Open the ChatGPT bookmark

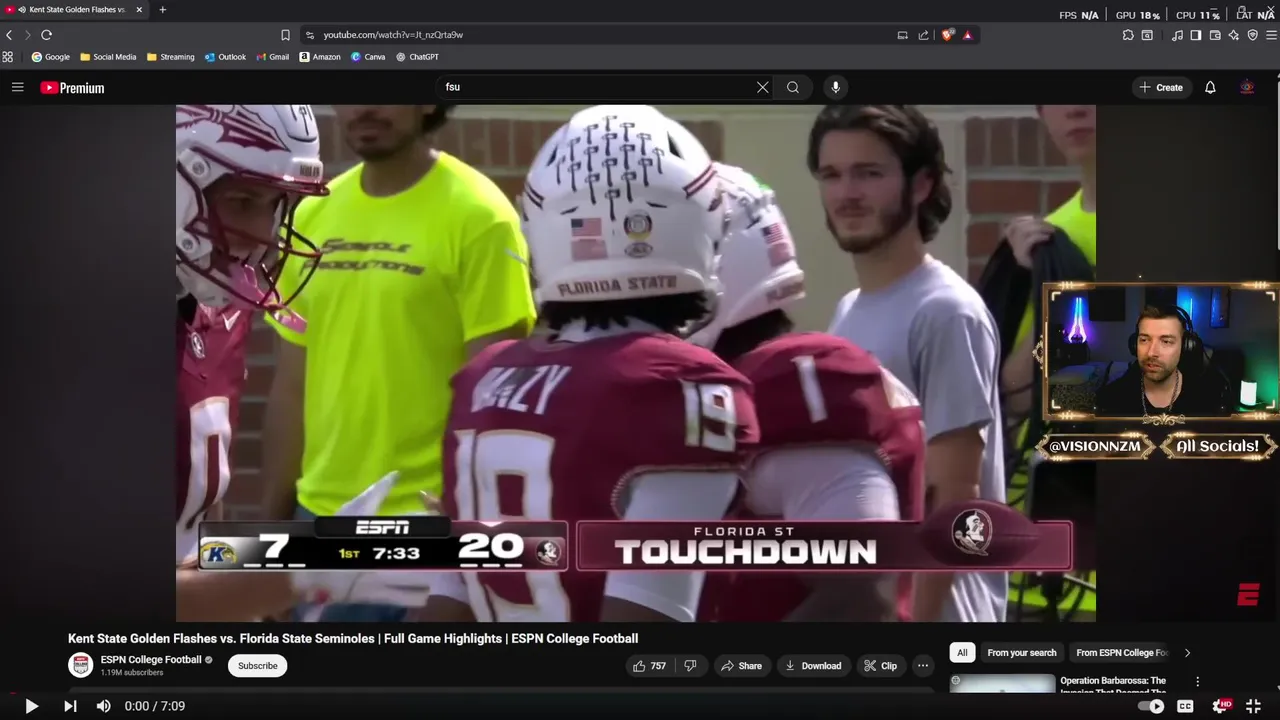click(x=418, y=57)
